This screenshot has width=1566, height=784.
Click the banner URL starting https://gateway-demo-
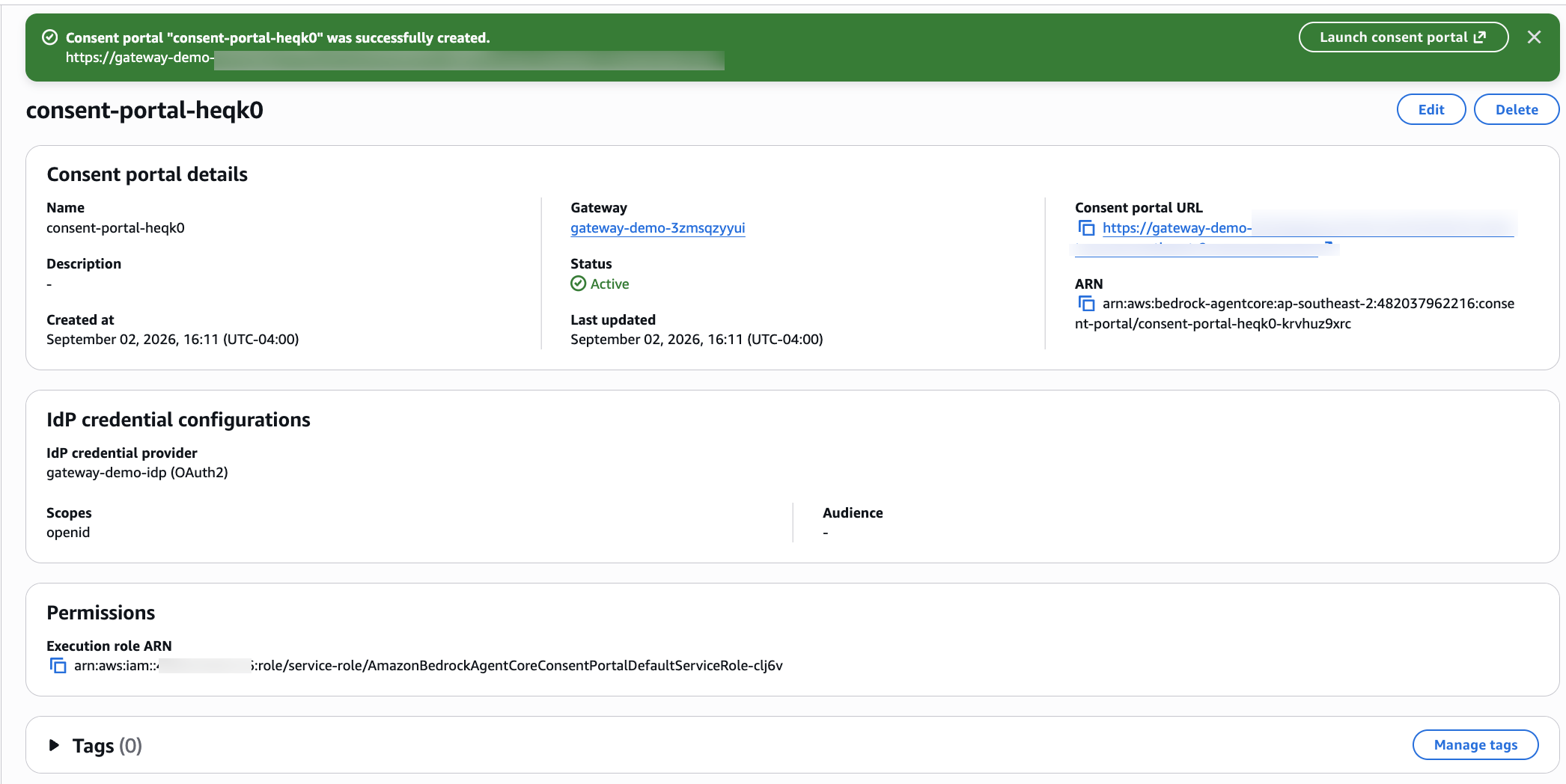click(394, 58)
